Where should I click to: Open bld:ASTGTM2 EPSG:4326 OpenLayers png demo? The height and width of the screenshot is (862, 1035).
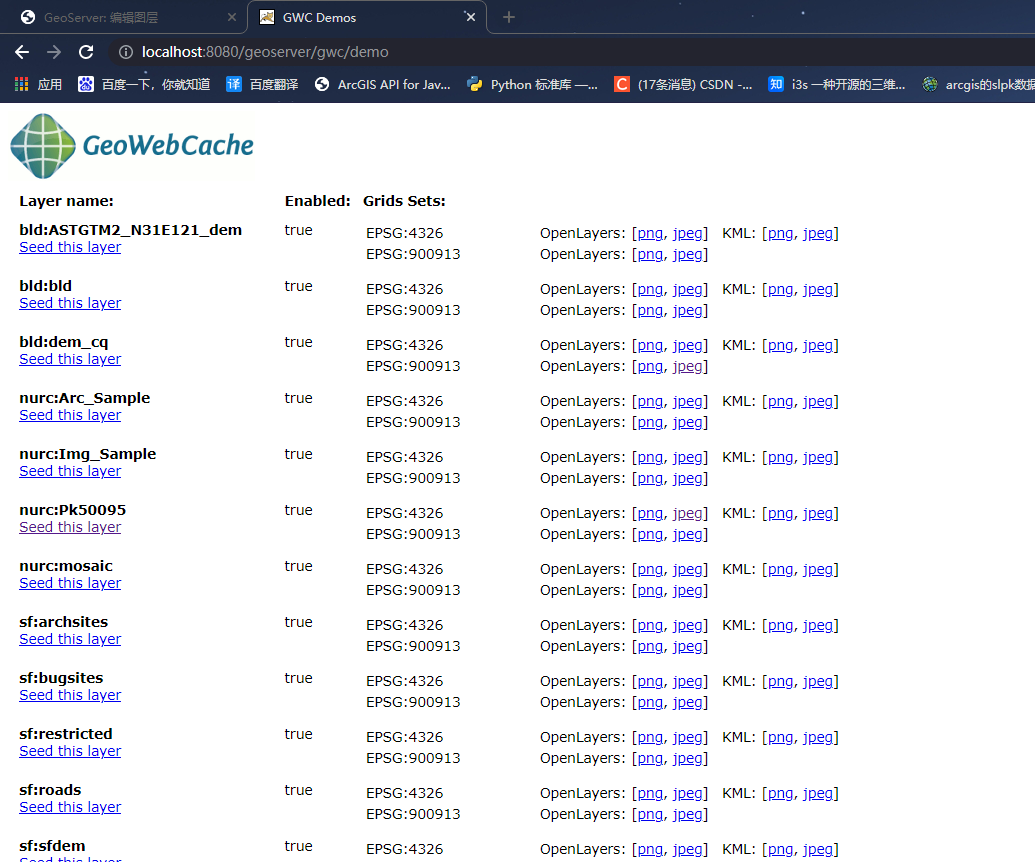point(650,234)
